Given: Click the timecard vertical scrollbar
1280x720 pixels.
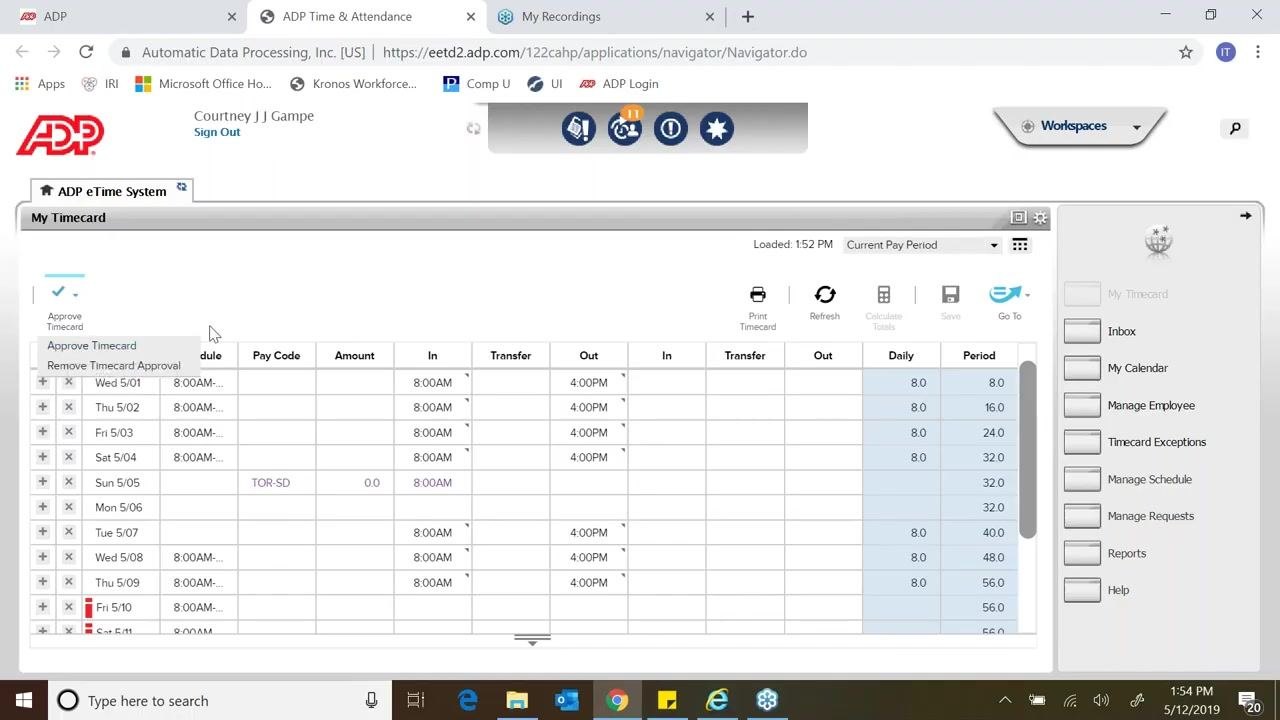Looking at the screenshot, I should tap(1028, 450).
